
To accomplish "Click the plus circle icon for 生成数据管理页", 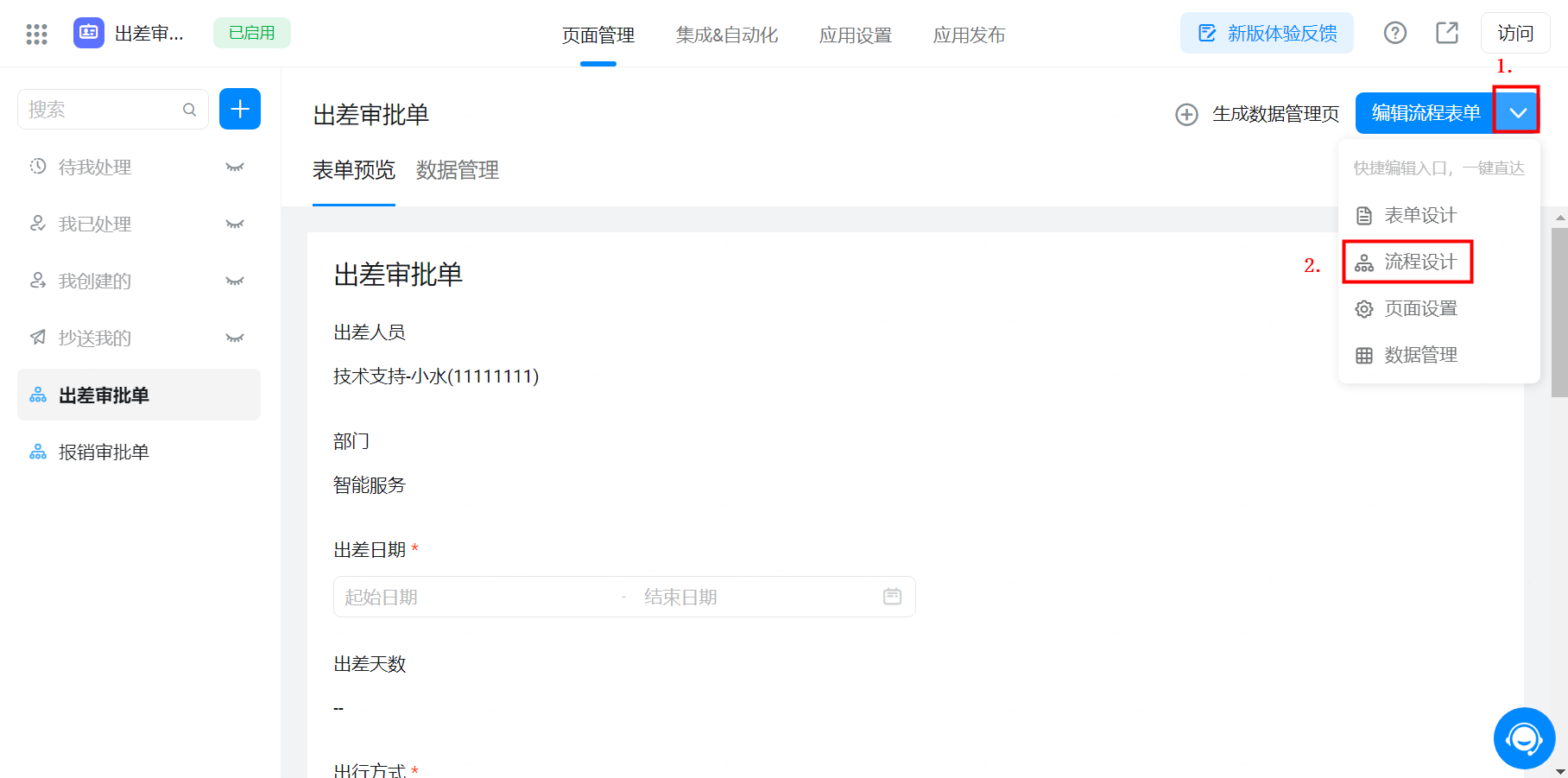I will (1186, 115).
